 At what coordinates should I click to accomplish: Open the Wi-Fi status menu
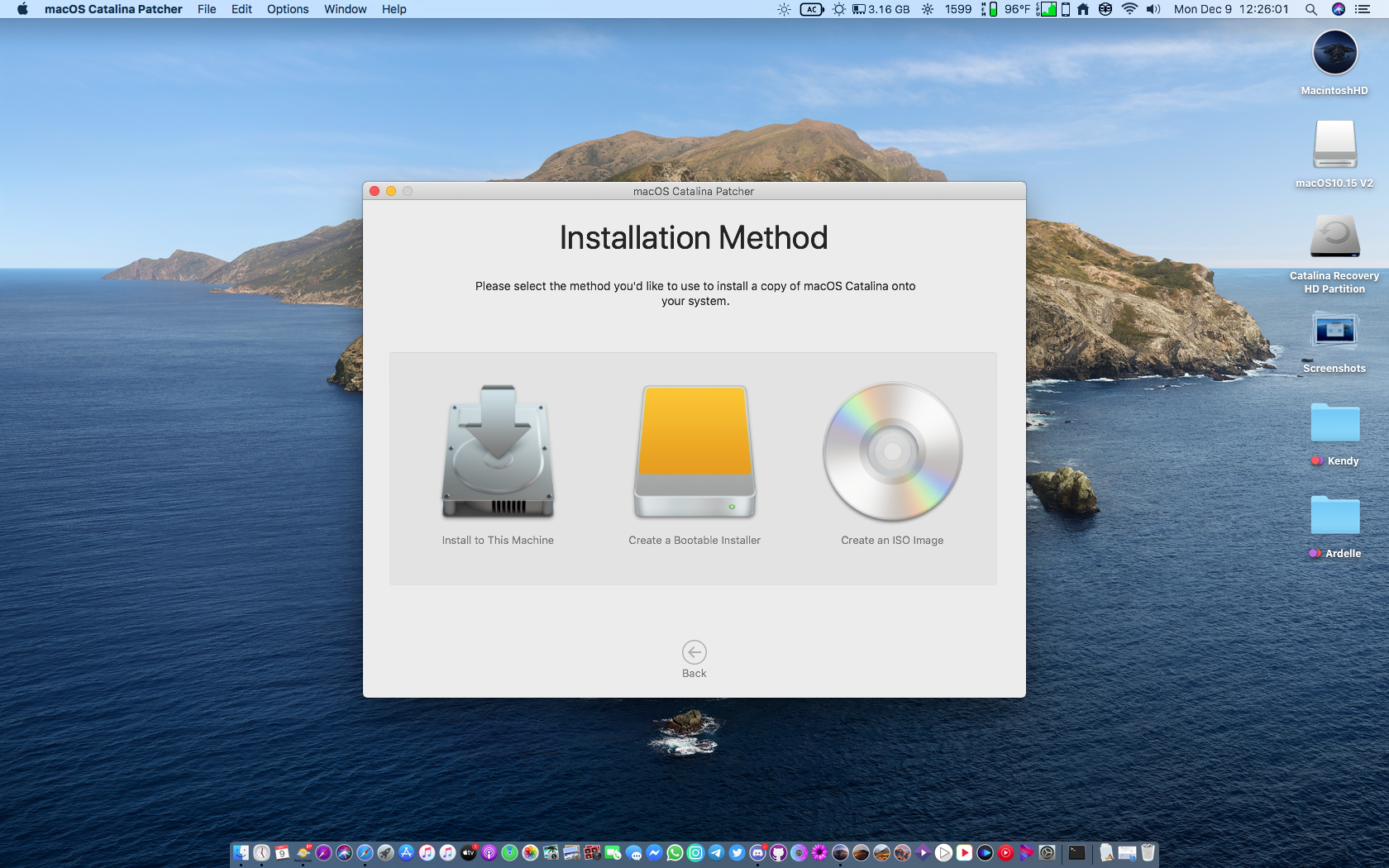click(x=1129, y=9)
